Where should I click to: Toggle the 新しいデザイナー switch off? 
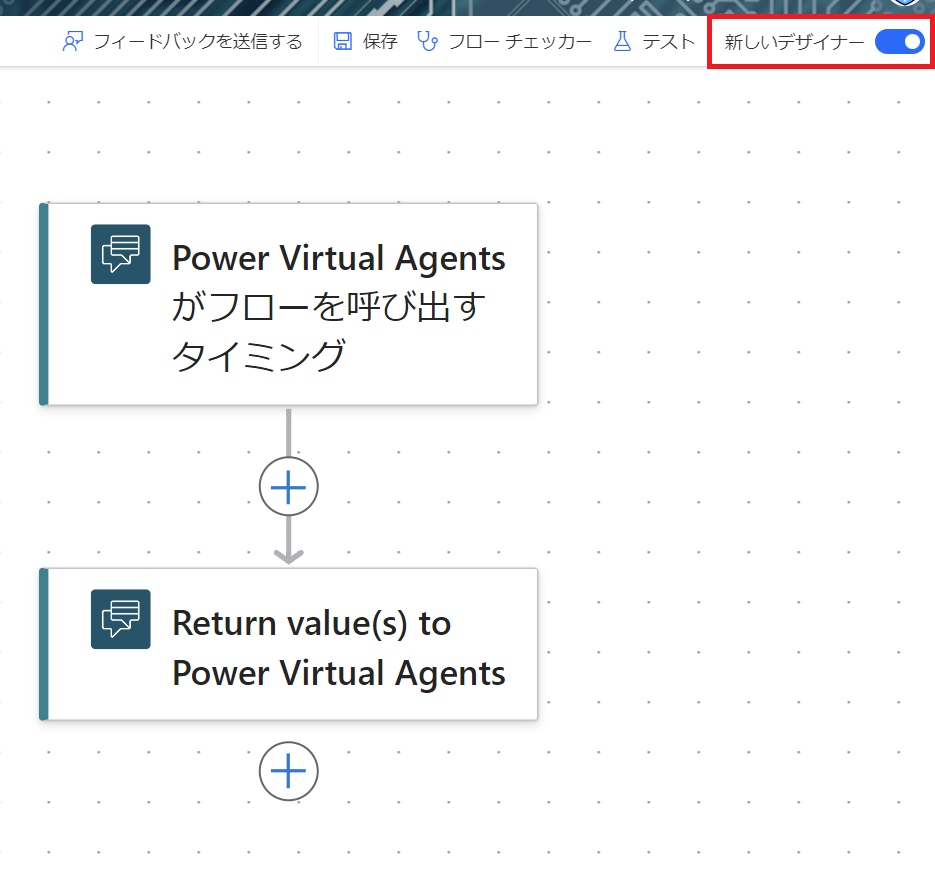click(x=899, y=42)
